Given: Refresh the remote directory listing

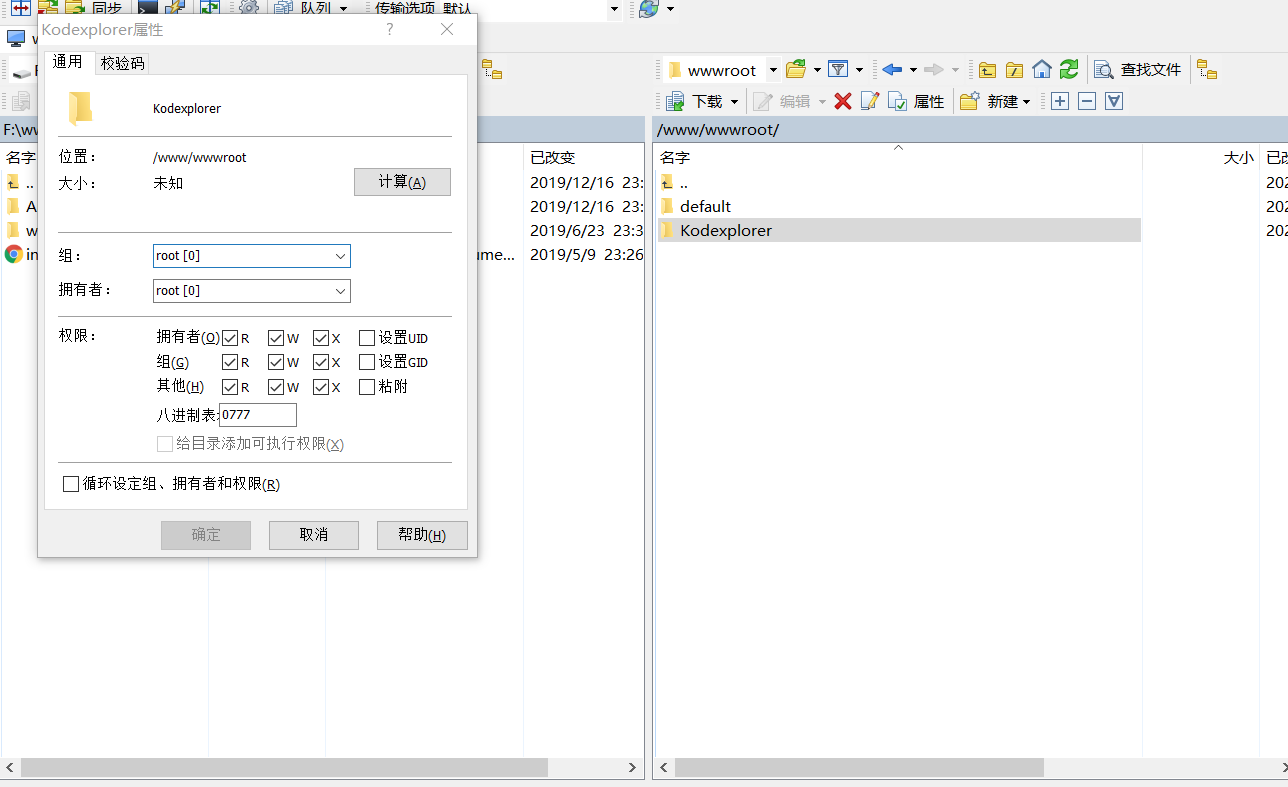Looking at the screenshot, I should (1069, 69).
